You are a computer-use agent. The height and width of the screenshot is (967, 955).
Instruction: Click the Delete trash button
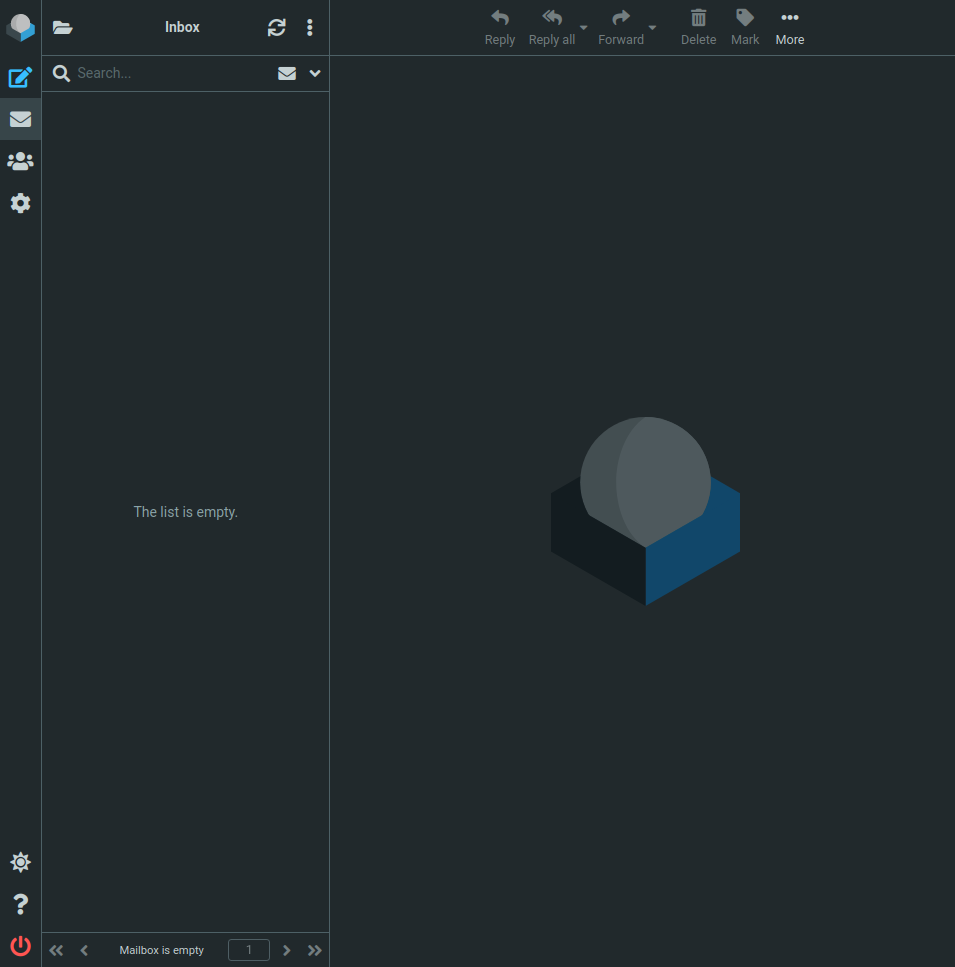698,28
